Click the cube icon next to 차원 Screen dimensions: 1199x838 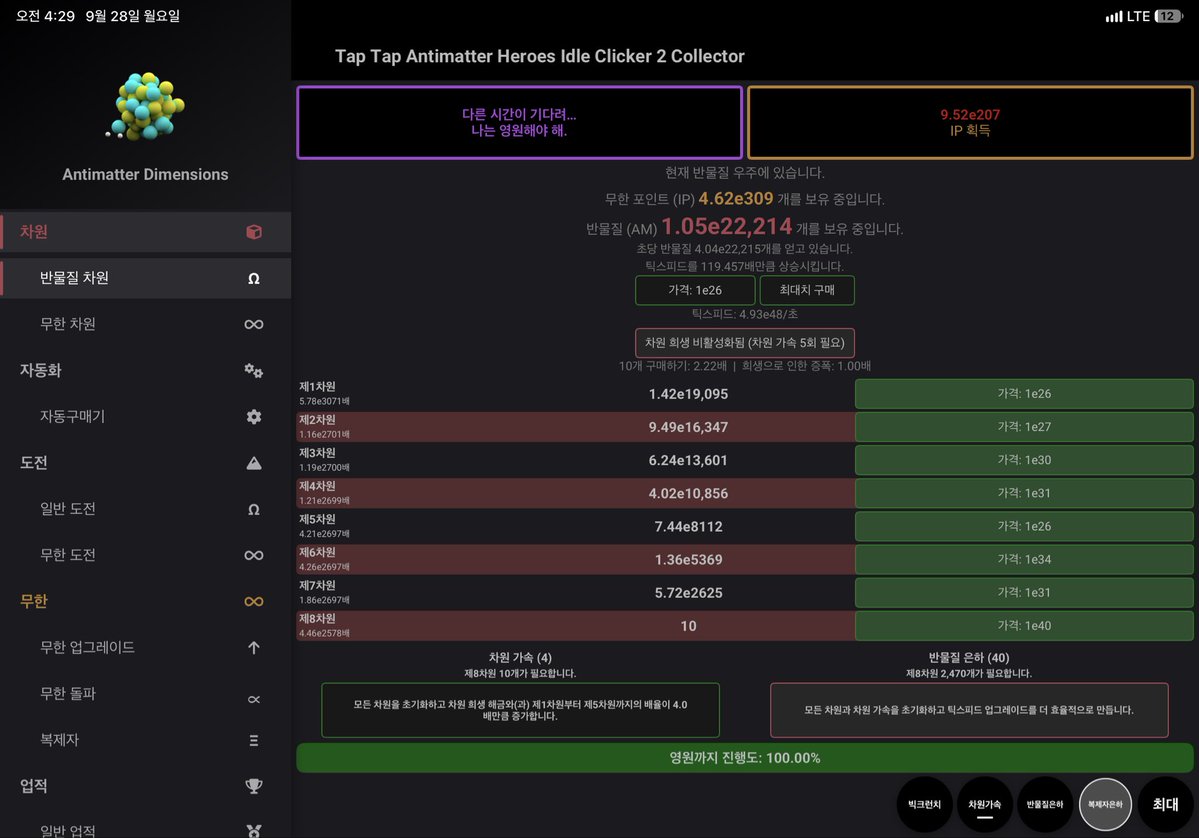(254, 232)
